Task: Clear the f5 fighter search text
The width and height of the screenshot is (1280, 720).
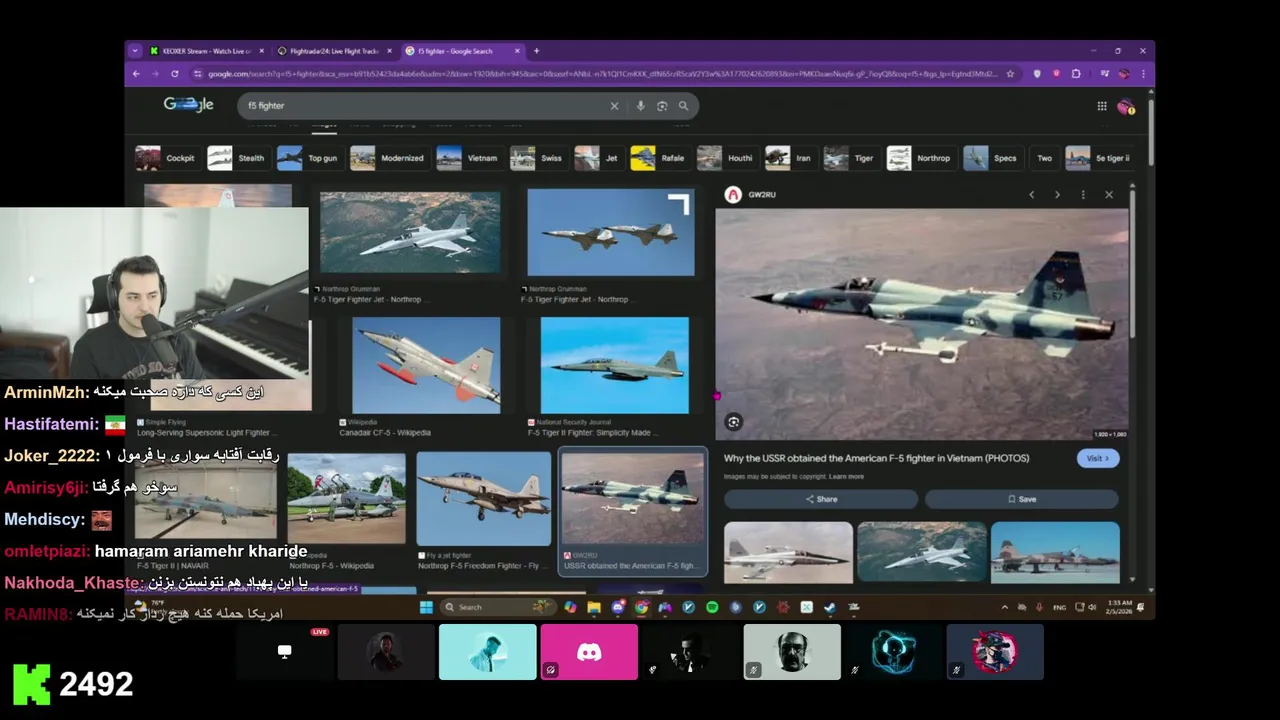Action: 614,106
